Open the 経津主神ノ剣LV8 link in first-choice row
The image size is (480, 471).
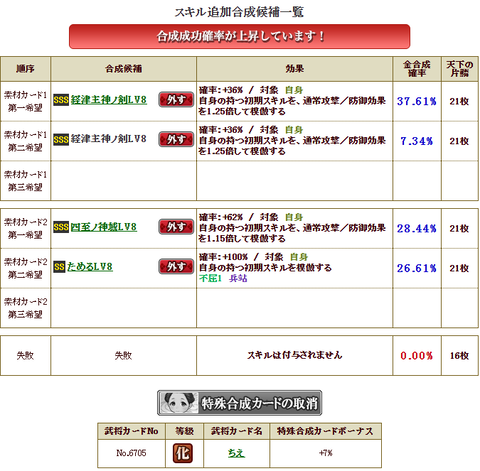point(108,100)
